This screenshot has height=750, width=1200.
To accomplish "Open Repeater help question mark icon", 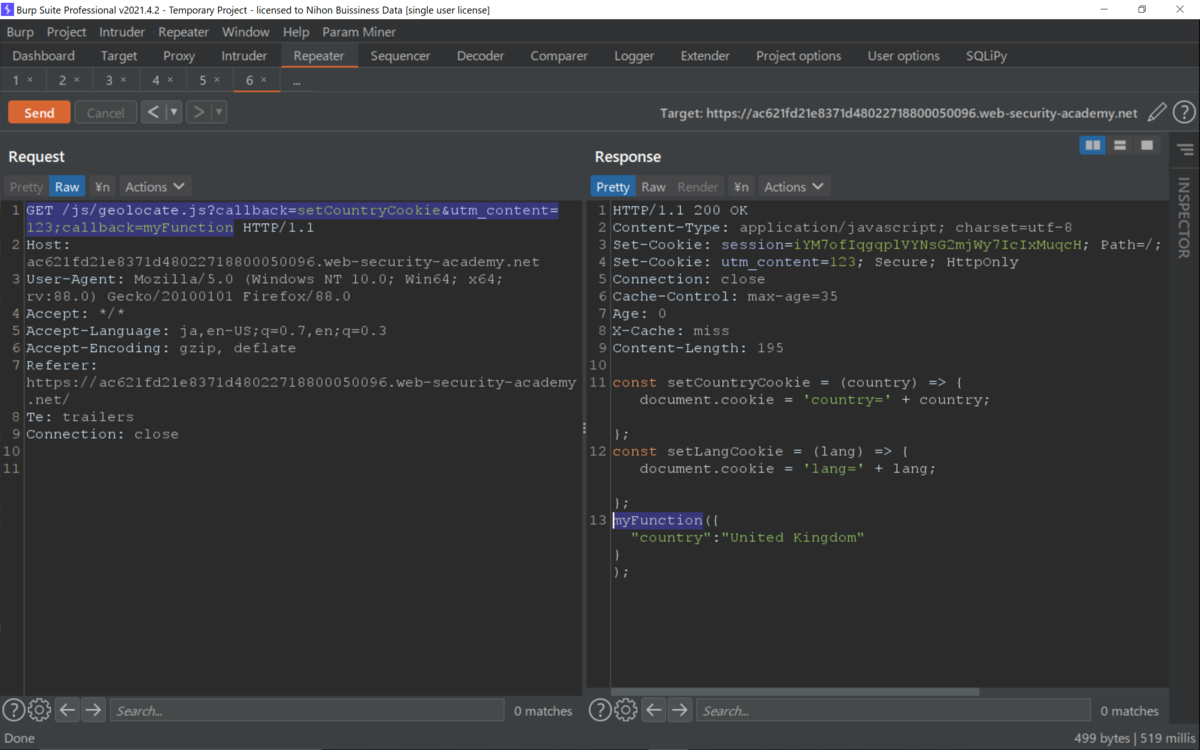I will click(1184, 113).
